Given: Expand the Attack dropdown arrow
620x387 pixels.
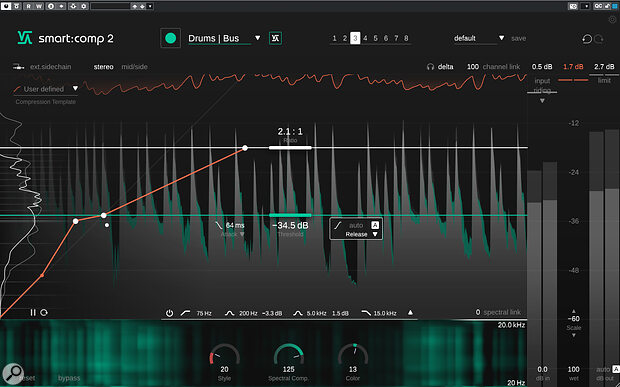Looking at the screenshot, I should tap(242, 234).
